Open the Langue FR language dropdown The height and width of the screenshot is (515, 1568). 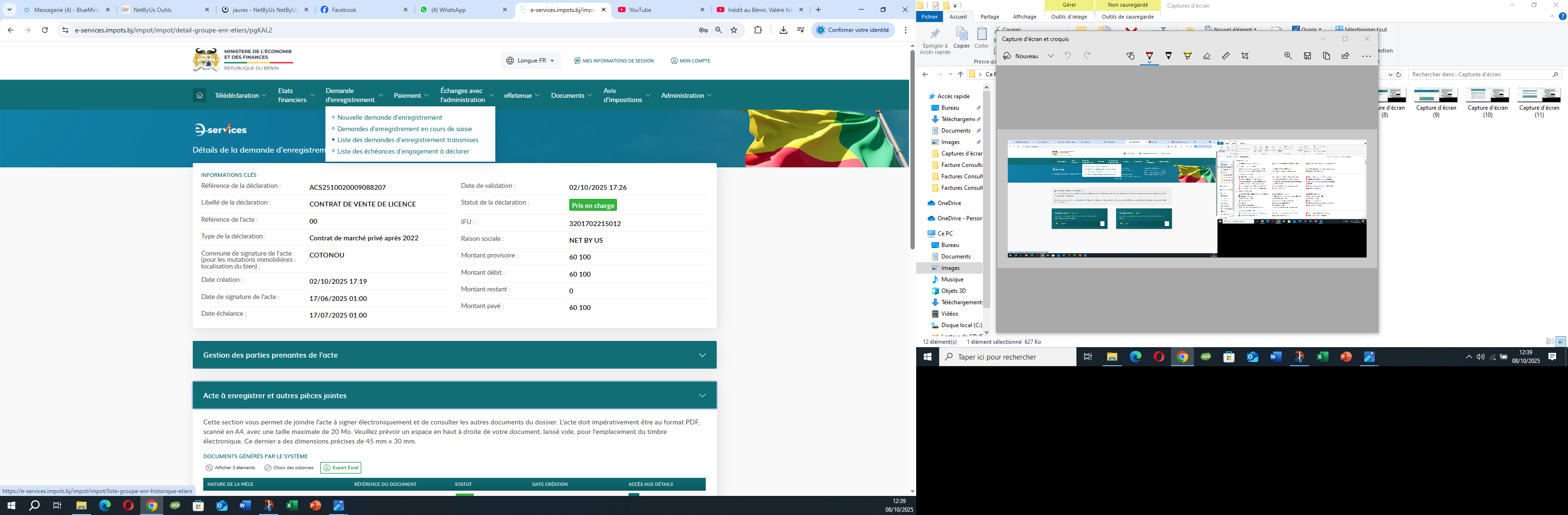(x=531, y=61)
